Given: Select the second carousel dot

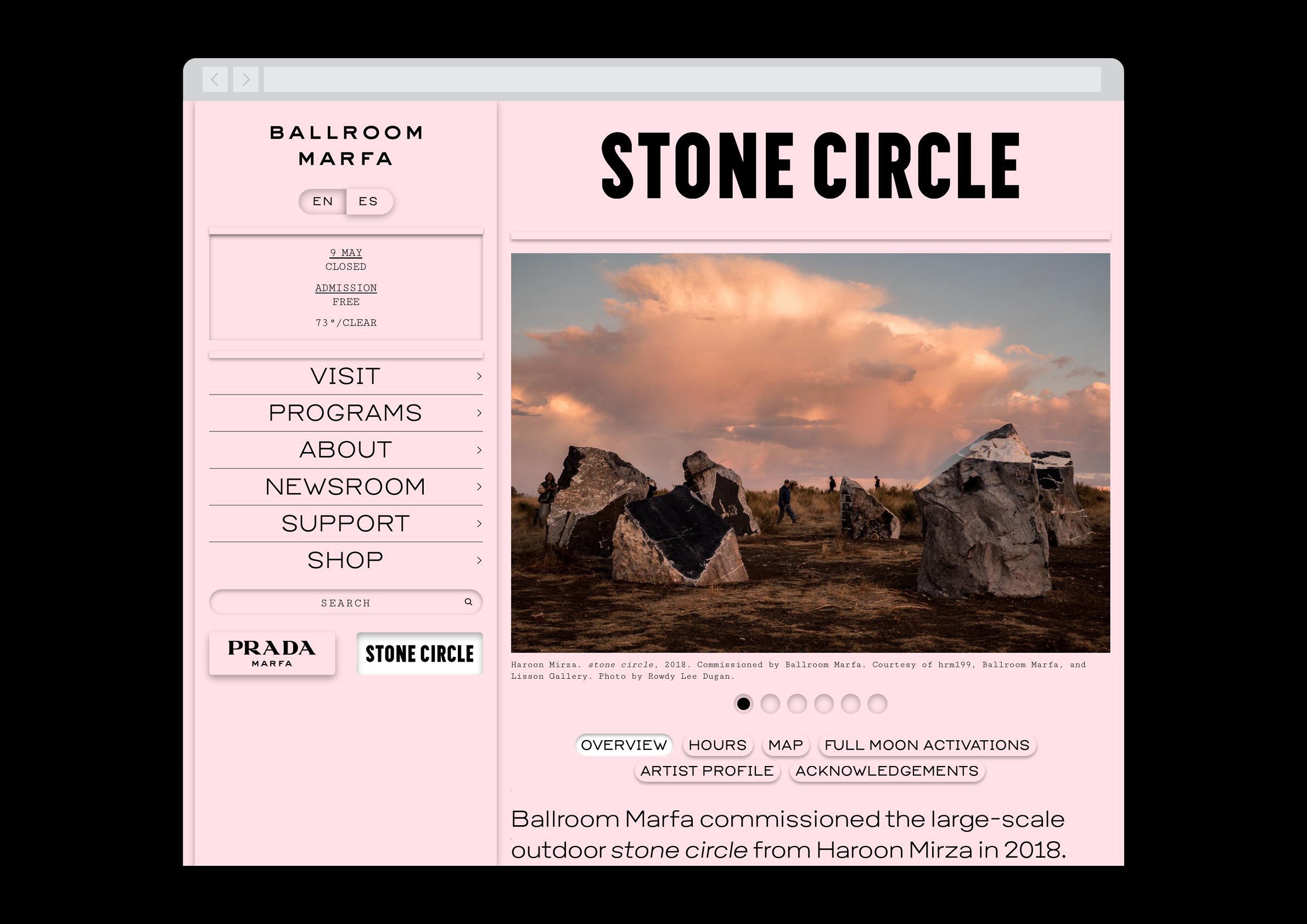Looking at the screenshot, I should click(770, 704).
